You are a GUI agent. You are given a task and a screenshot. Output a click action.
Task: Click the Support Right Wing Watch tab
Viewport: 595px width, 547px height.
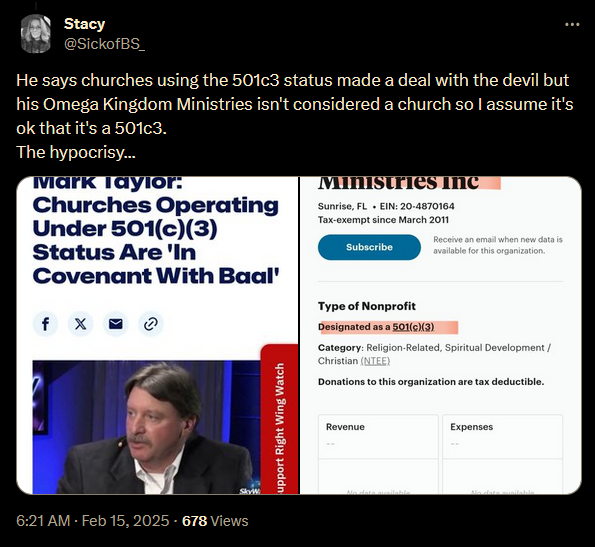tap(280, 419)
